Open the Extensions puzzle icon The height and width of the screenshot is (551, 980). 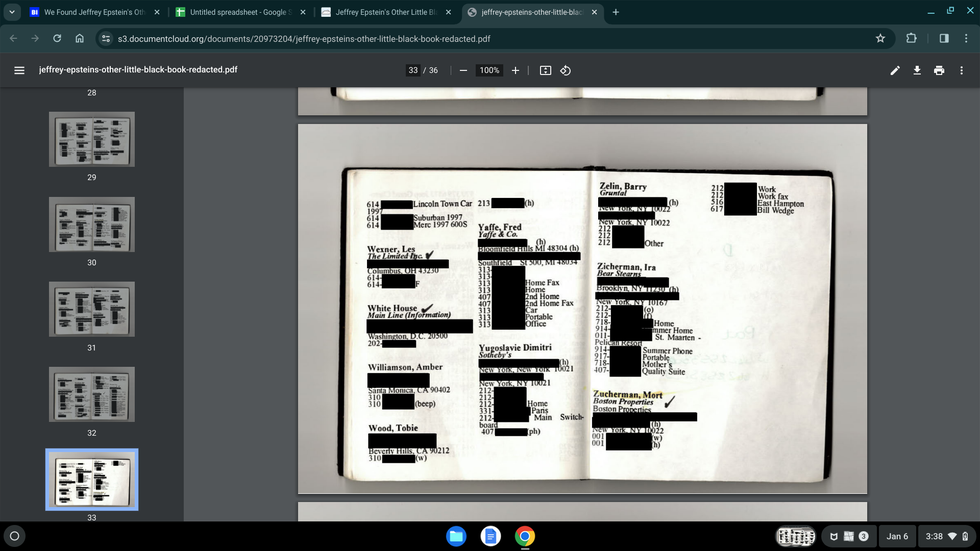click(911, 39)
